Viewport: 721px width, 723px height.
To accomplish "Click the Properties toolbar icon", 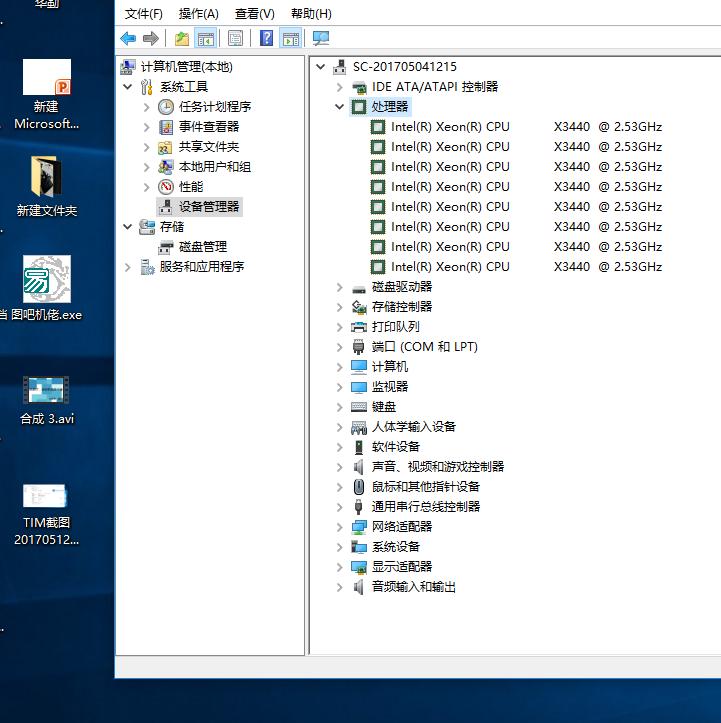I will point(236,38).
